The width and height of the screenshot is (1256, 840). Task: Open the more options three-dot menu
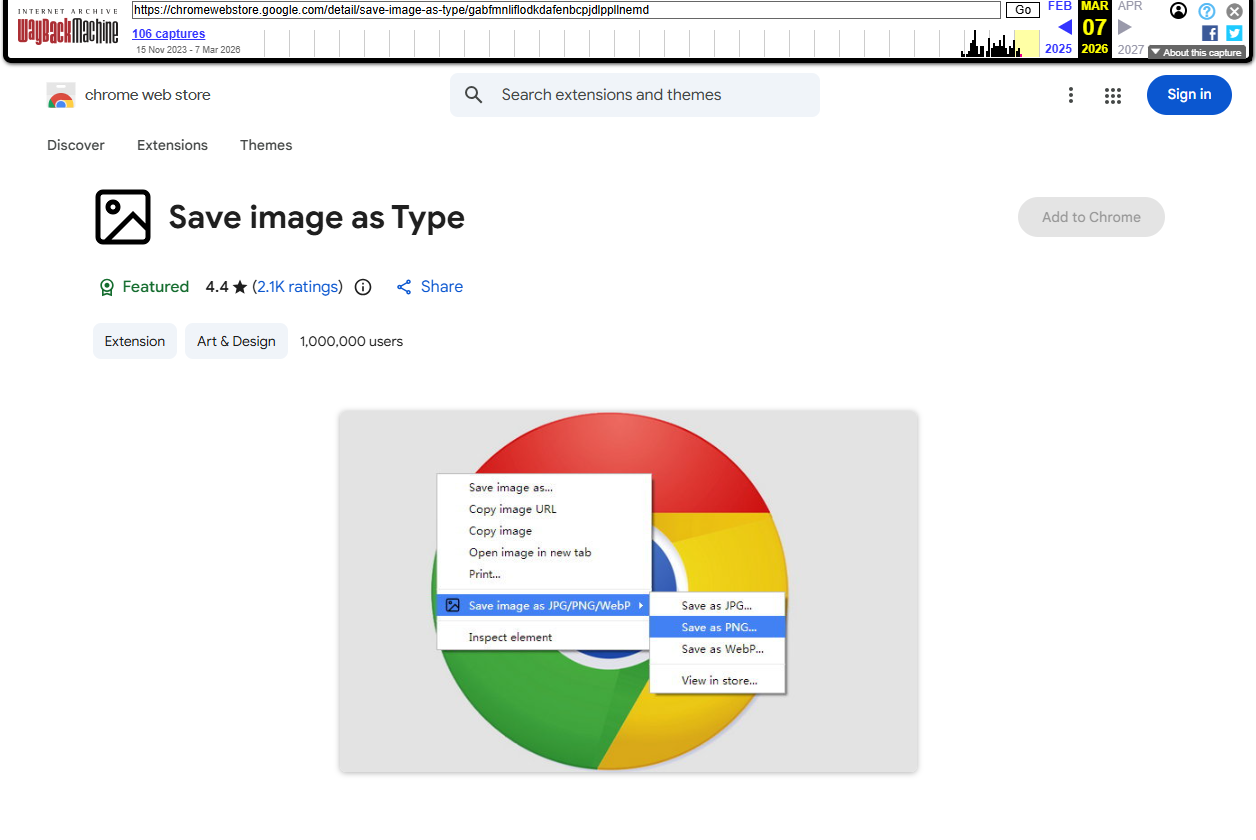(x=1071, y=95)
